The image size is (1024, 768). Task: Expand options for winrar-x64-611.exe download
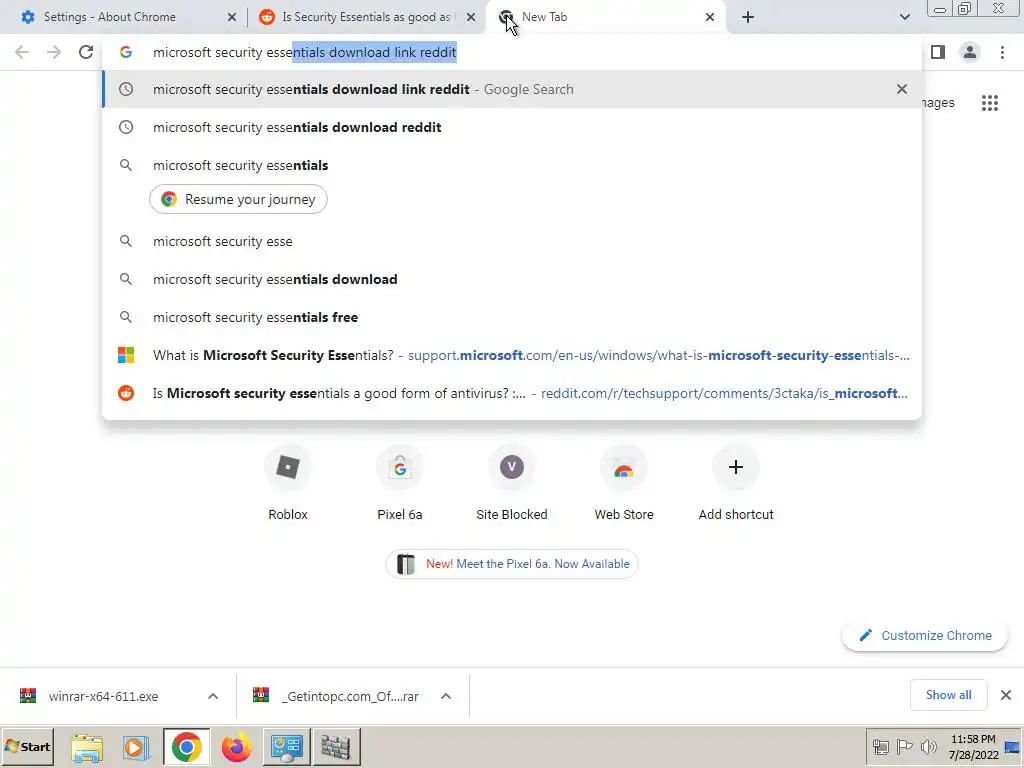click(x=213, y=696)
